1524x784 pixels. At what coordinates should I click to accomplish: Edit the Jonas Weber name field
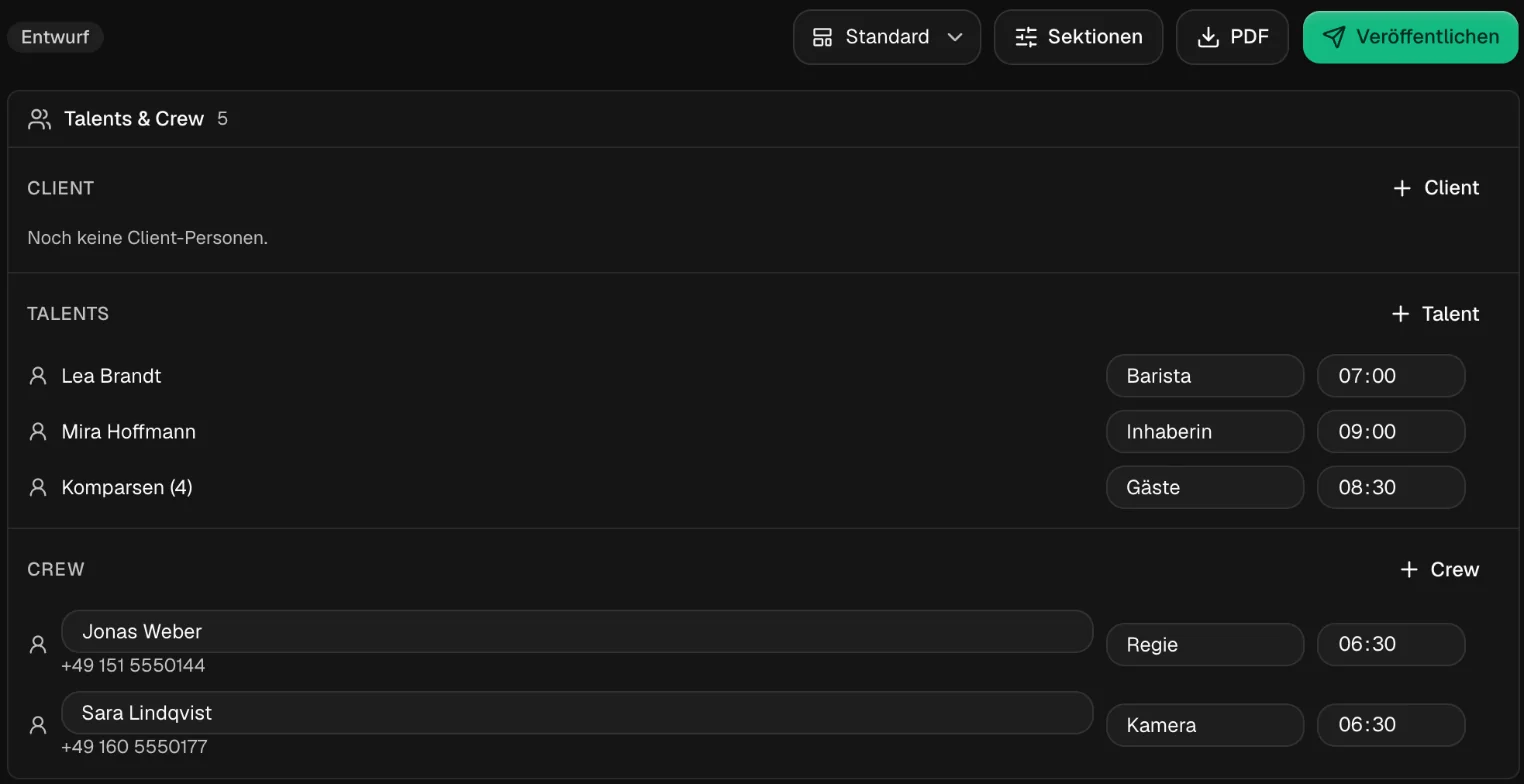577,632
